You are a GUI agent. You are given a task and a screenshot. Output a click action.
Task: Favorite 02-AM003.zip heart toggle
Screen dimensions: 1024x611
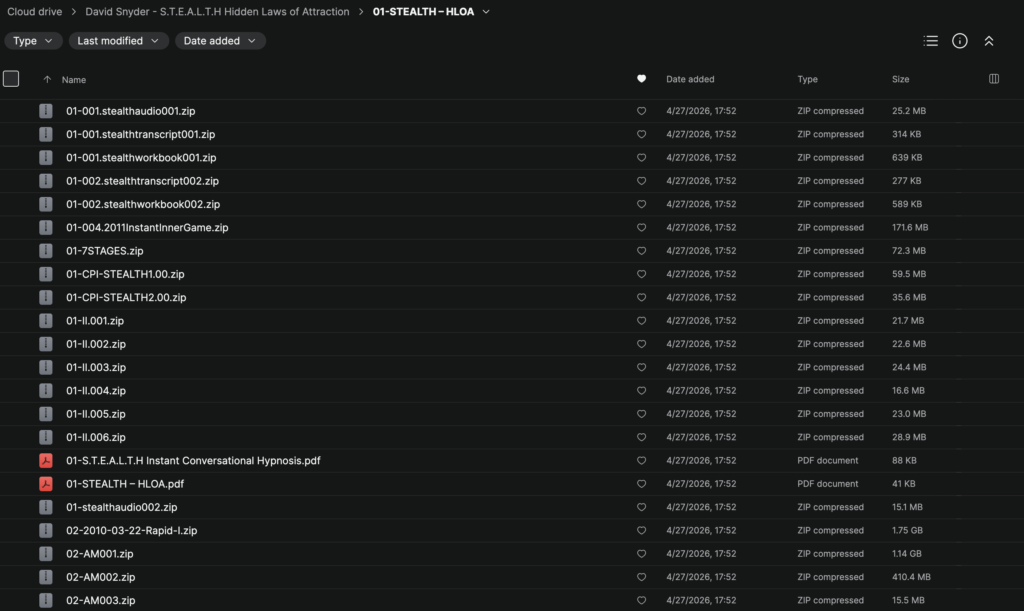[x=641, y=601]
